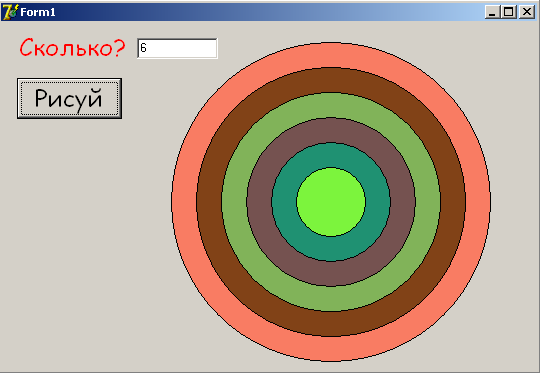Open the Form1 system menu icon
The width and height of the screenshot is (540, 374).
coord(10,12)
